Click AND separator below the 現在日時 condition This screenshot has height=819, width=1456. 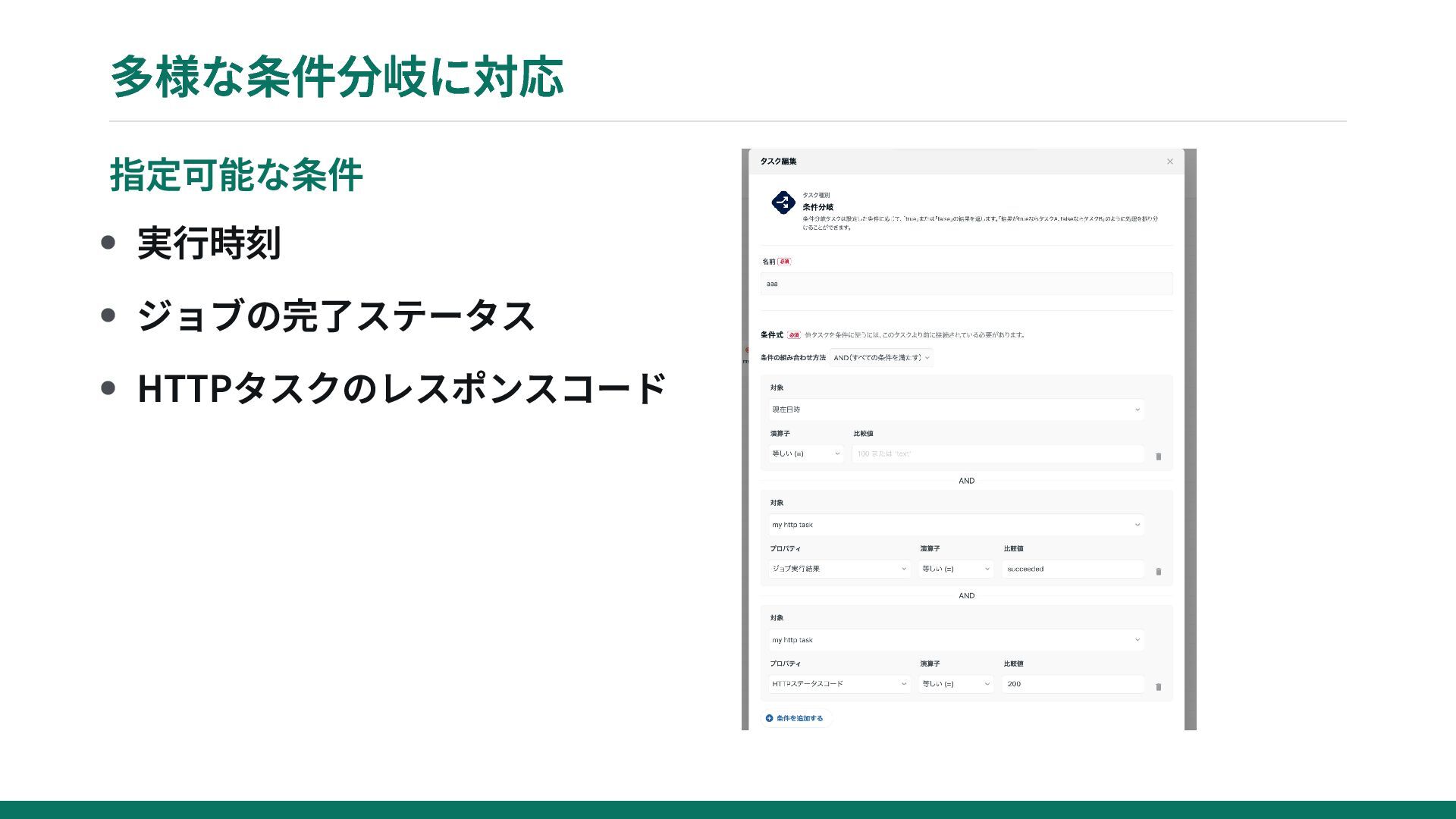coord(966,481)
